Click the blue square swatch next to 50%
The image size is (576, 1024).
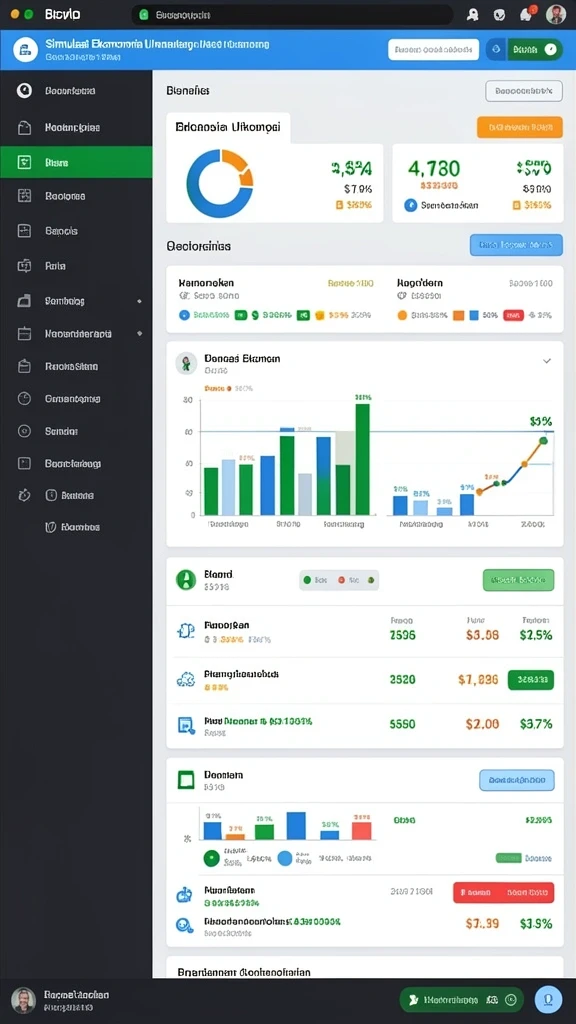[x=474, y=315]
